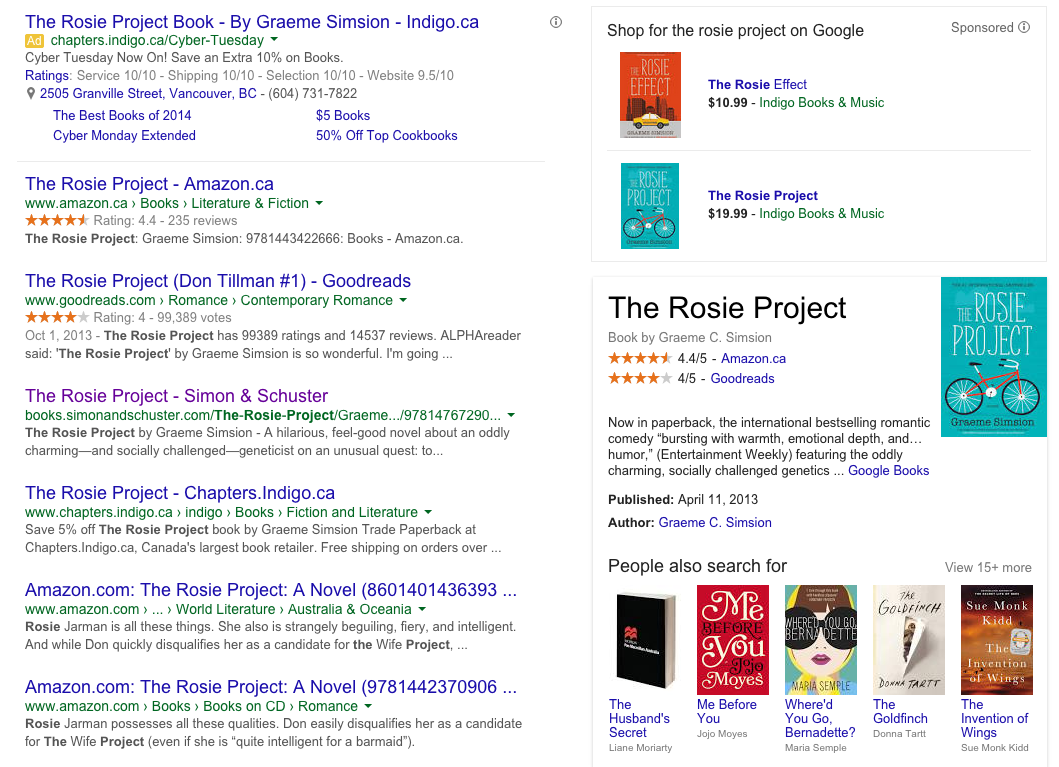Open The Rosie Project shopping cover thumbnail
This screenshot has width=1059, height=767.
pos(649,206)
